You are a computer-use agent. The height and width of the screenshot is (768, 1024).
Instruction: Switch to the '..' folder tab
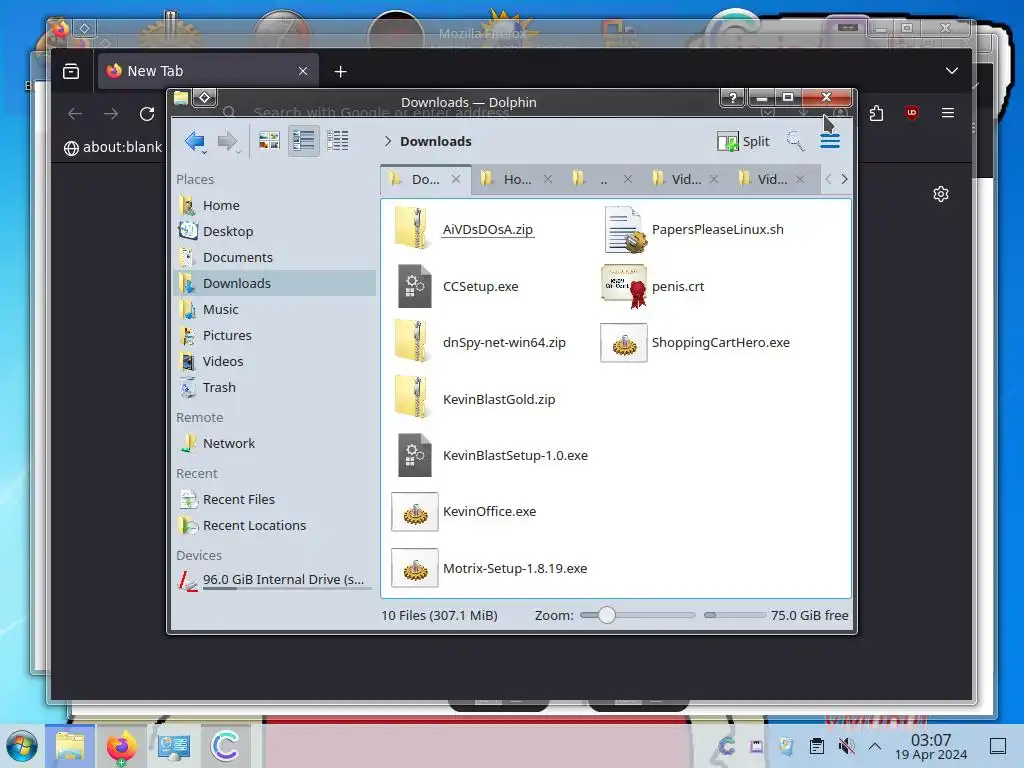(603, 179)
